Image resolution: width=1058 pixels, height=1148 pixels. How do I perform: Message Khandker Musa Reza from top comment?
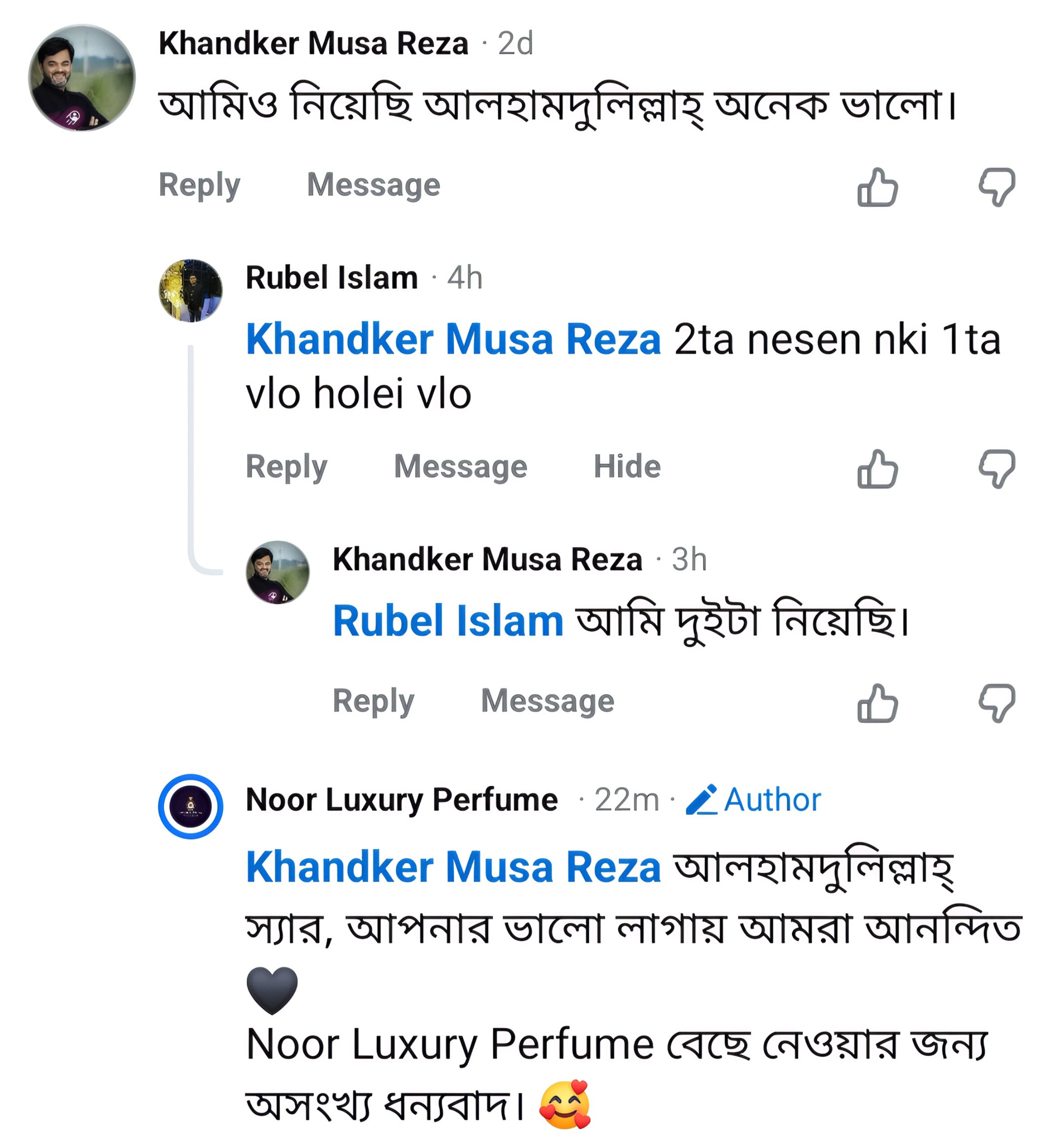[373, 185]
